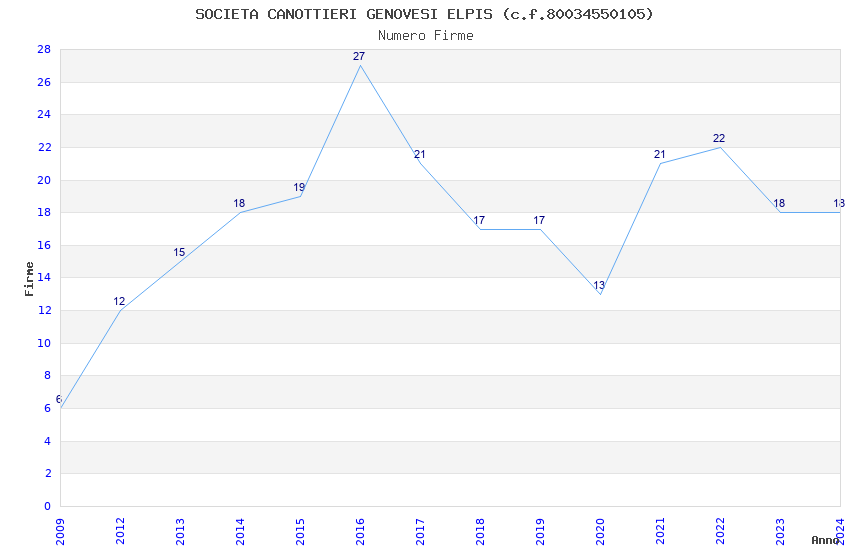Click the chart title 'SOCIETA CANOTTIERI GENOVESI ELPIS'
This screenshot has width=850, height=550.
344,14
